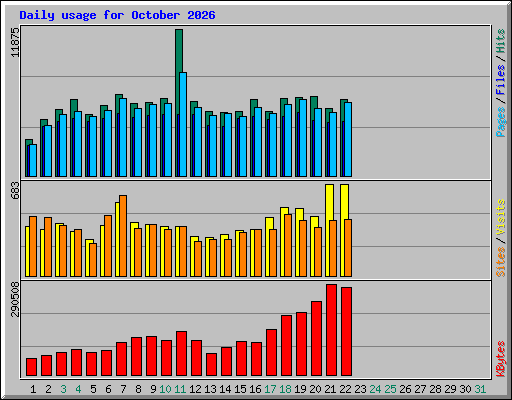
Task: Click green day label 18 on the x-axis
Action: click(285, 389)
